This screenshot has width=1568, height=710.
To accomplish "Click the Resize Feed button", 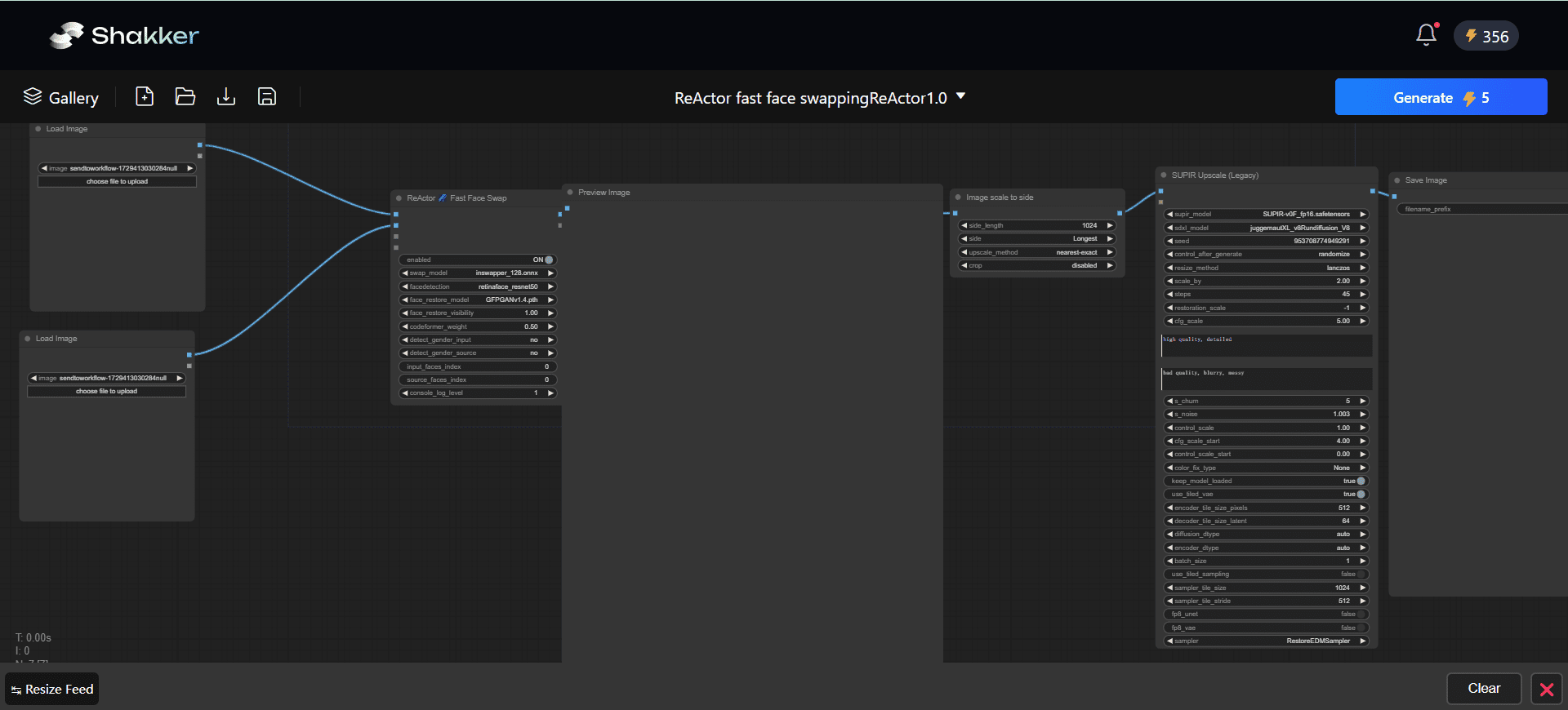I will [52, 689].
